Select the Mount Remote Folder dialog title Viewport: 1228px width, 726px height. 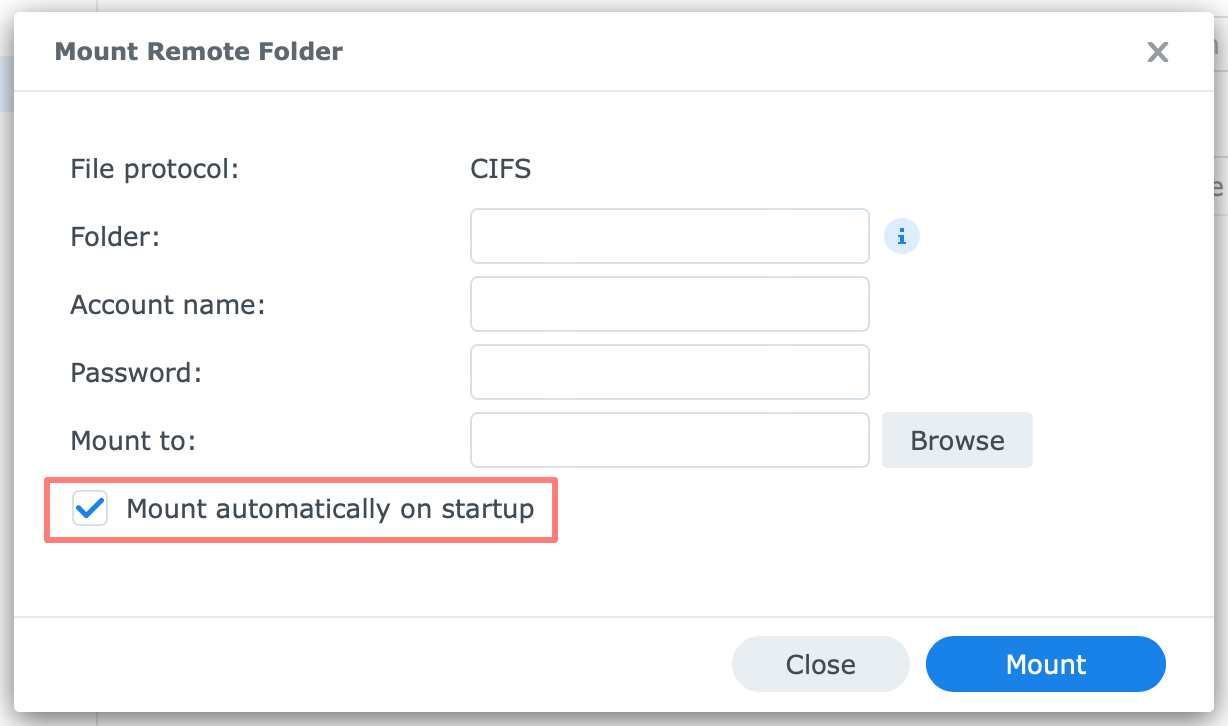[x=198, y=51]
